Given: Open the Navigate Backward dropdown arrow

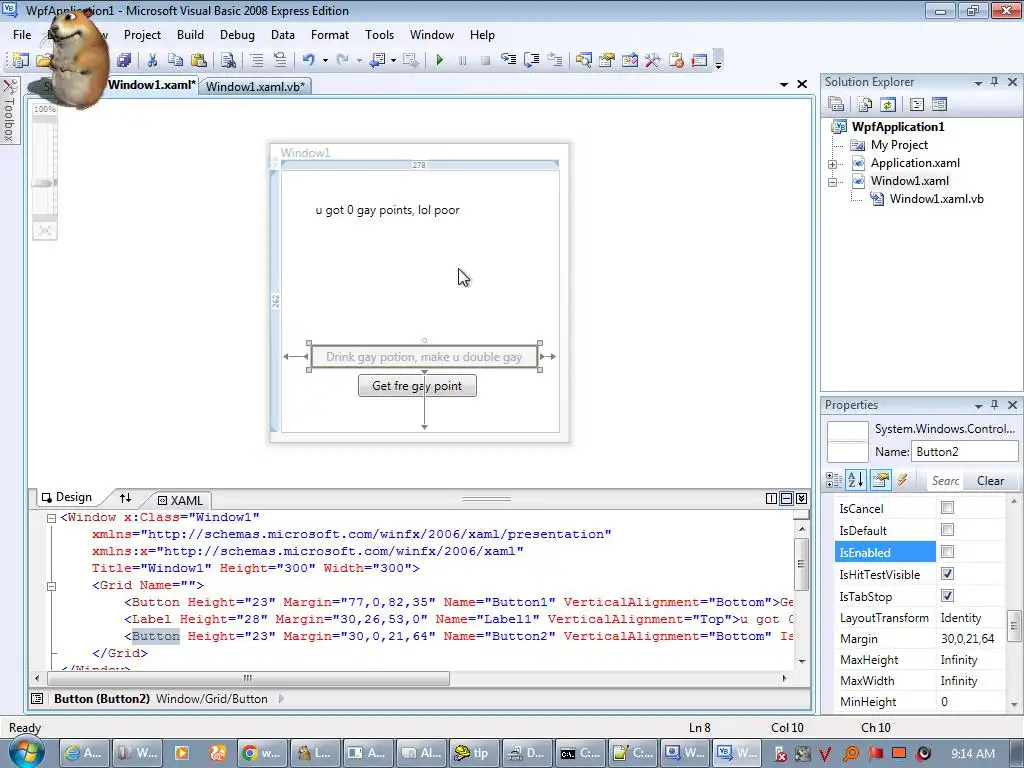Looking at the screenshot, I should point(393,60).
